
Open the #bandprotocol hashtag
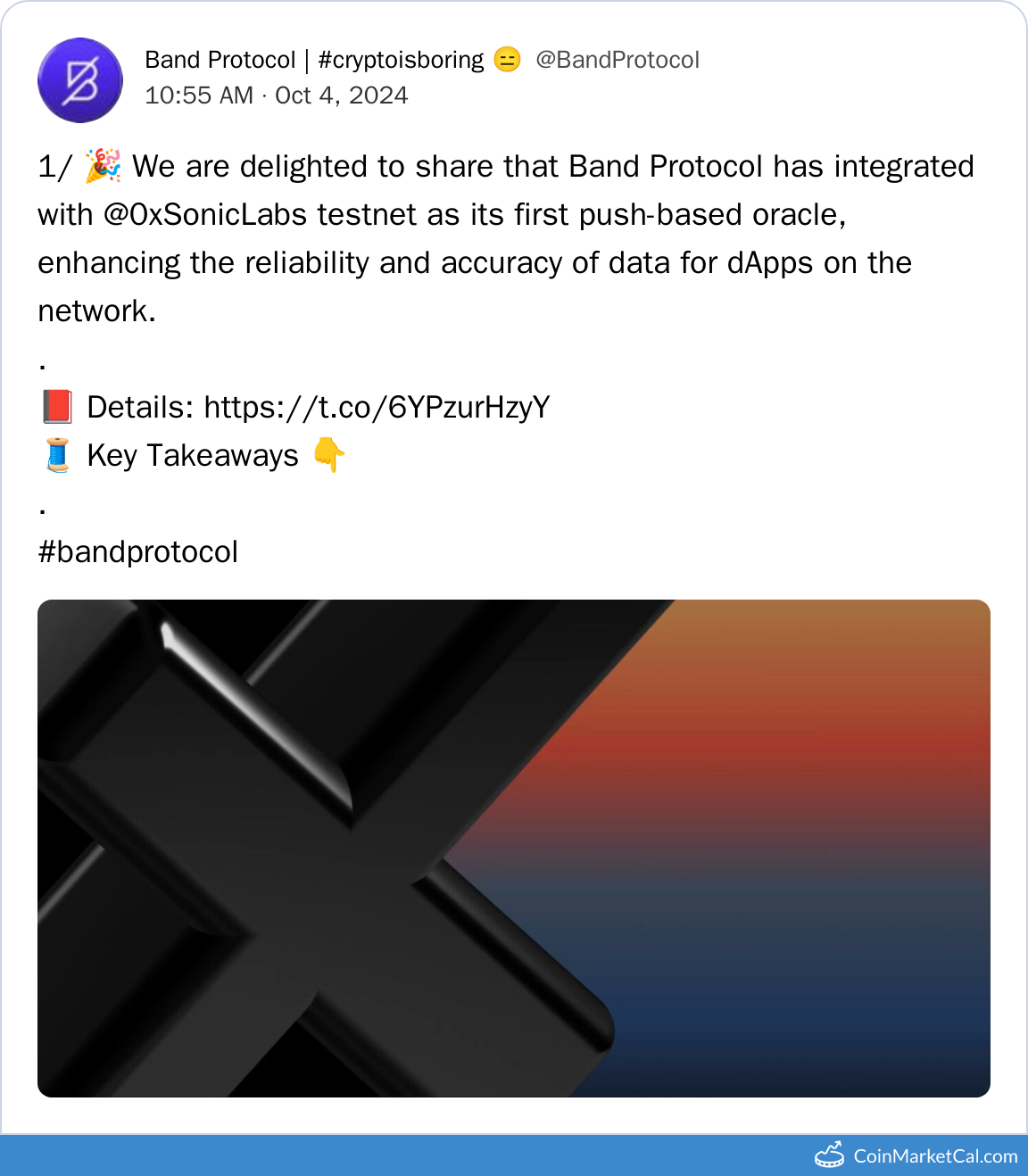[x=138, y=551]
